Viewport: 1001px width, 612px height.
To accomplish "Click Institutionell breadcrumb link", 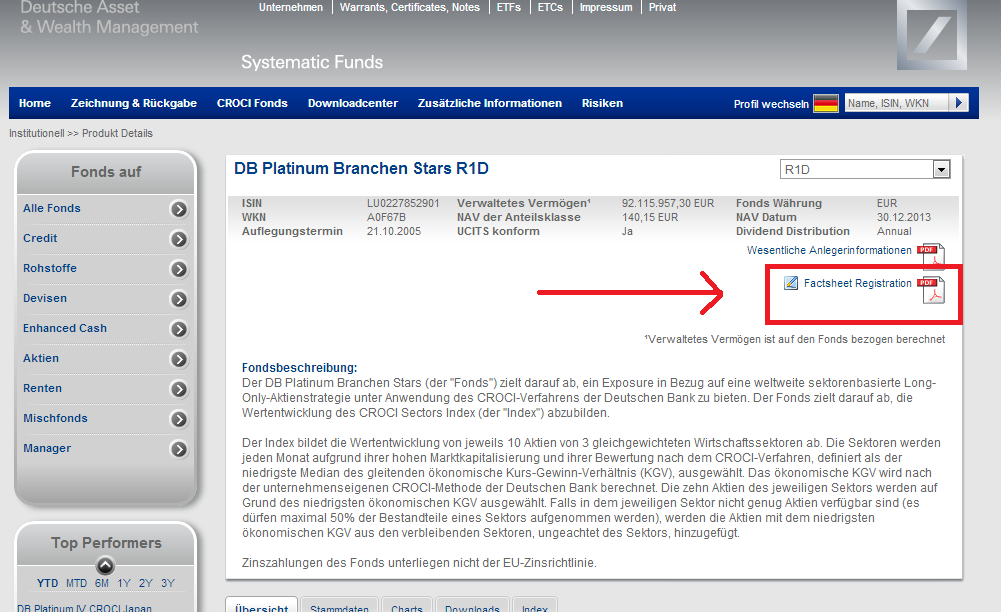I will (36, 133).
